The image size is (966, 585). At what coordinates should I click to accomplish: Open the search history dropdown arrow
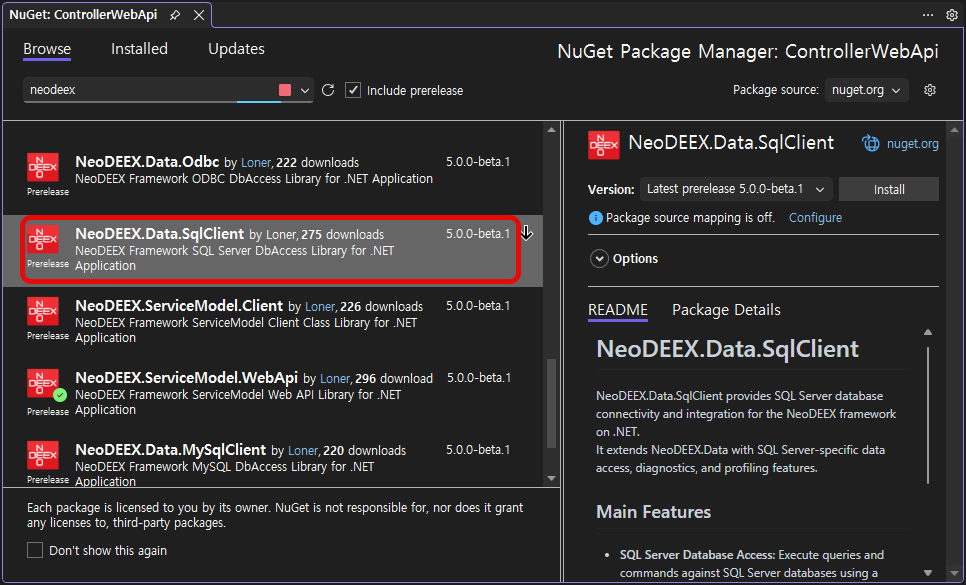[x=305, y=90]
